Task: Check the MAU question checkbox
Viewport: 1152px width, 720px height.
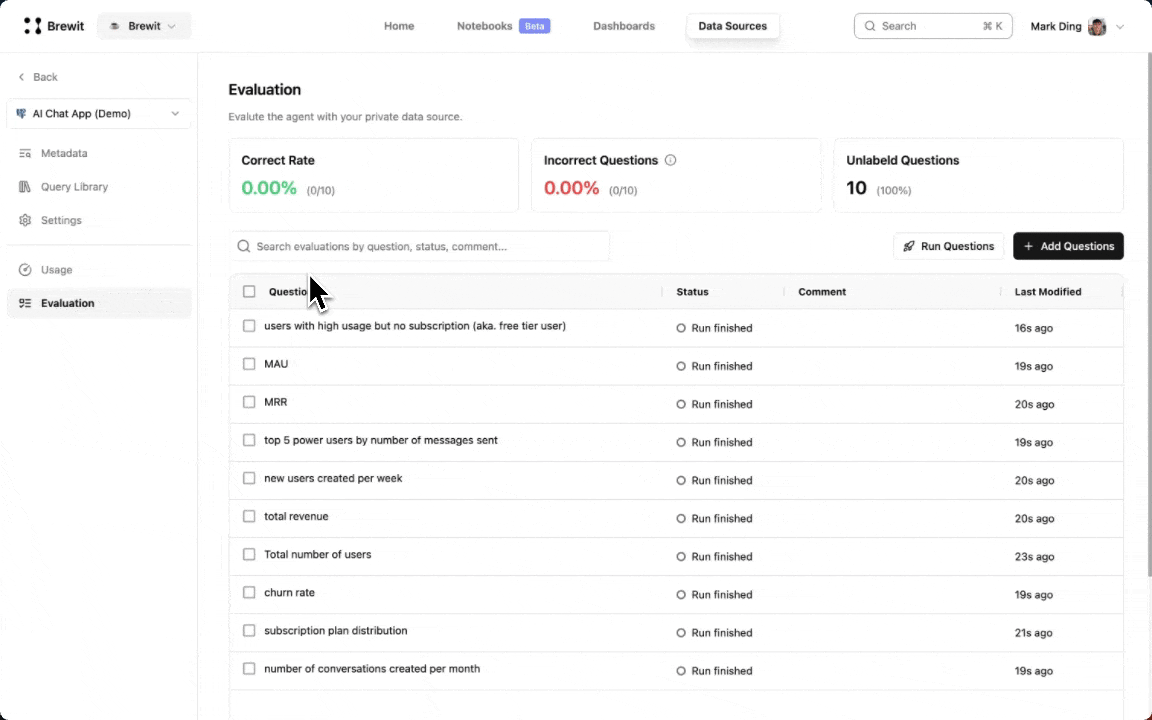Action: 249,364
